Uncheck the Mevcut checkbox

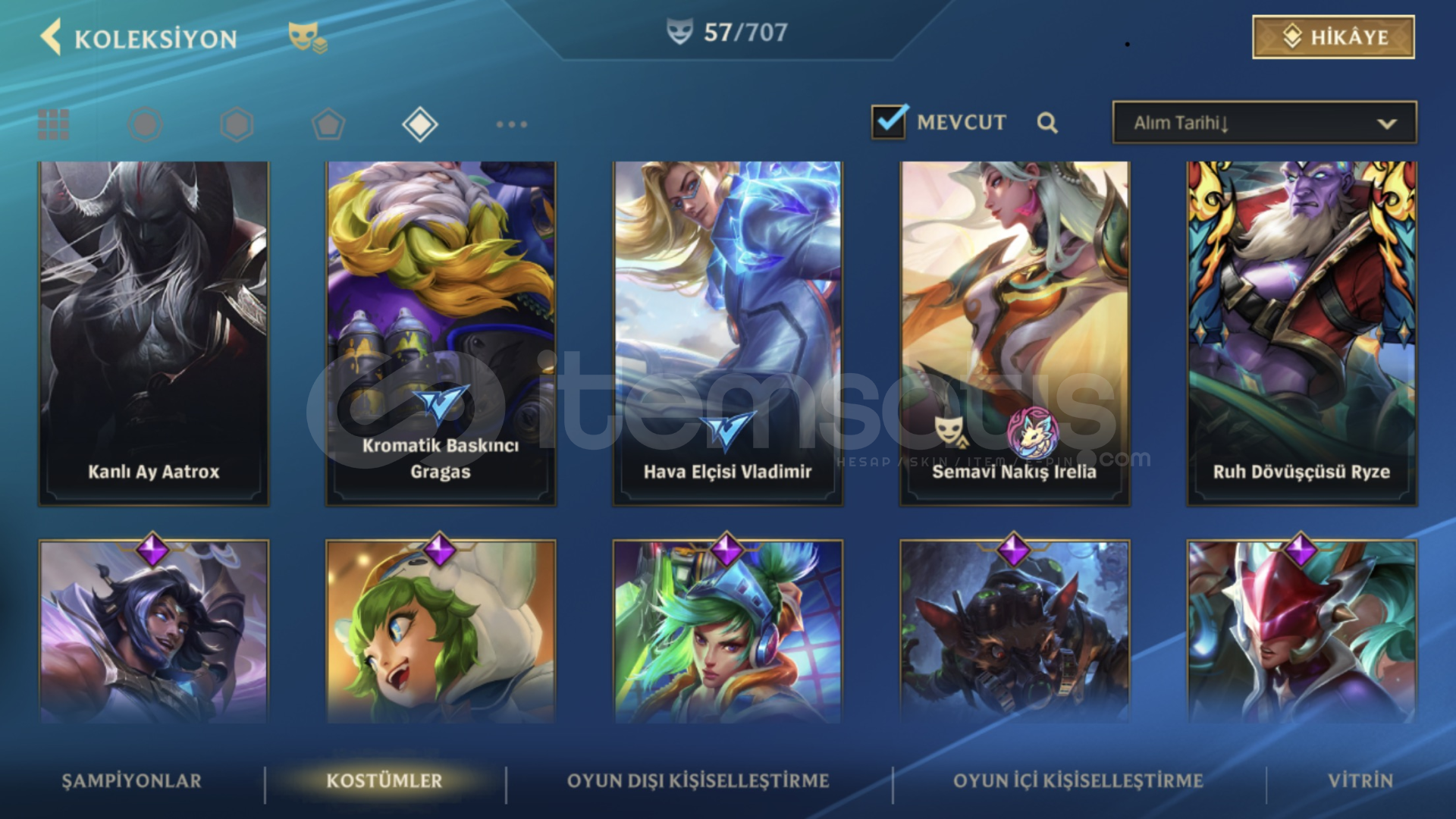(x=889, y=121)
